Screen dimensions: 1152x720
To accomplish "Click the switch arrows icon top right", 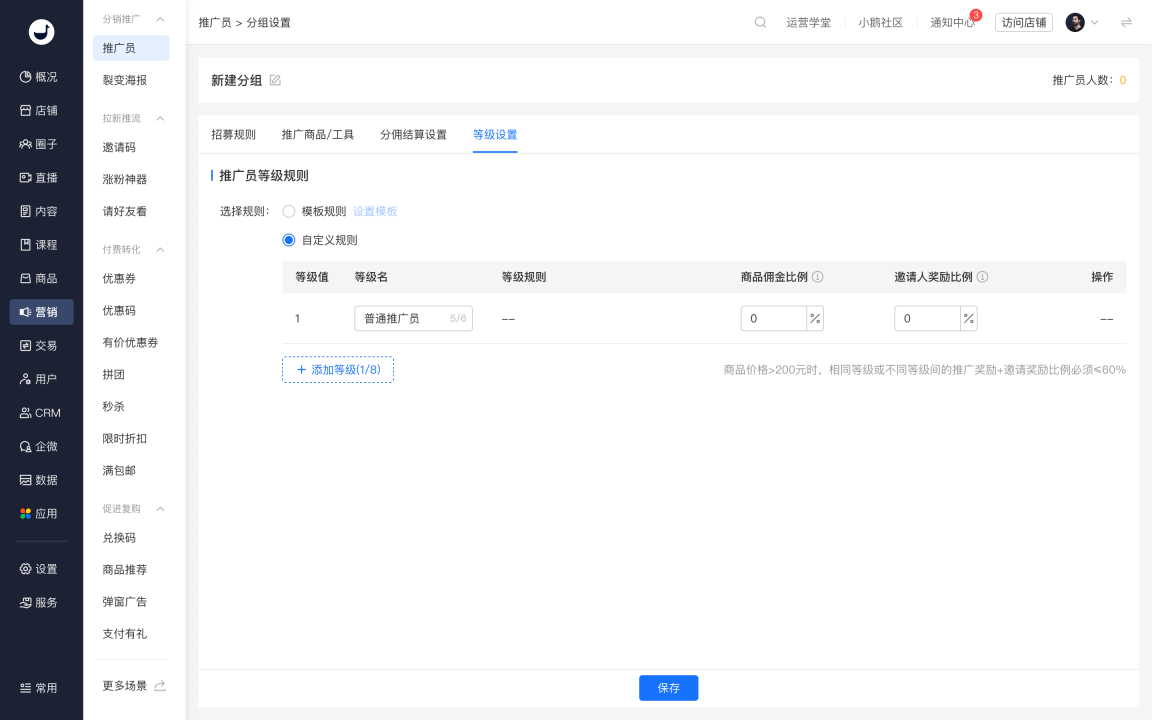I will (x=1126, y=22).
